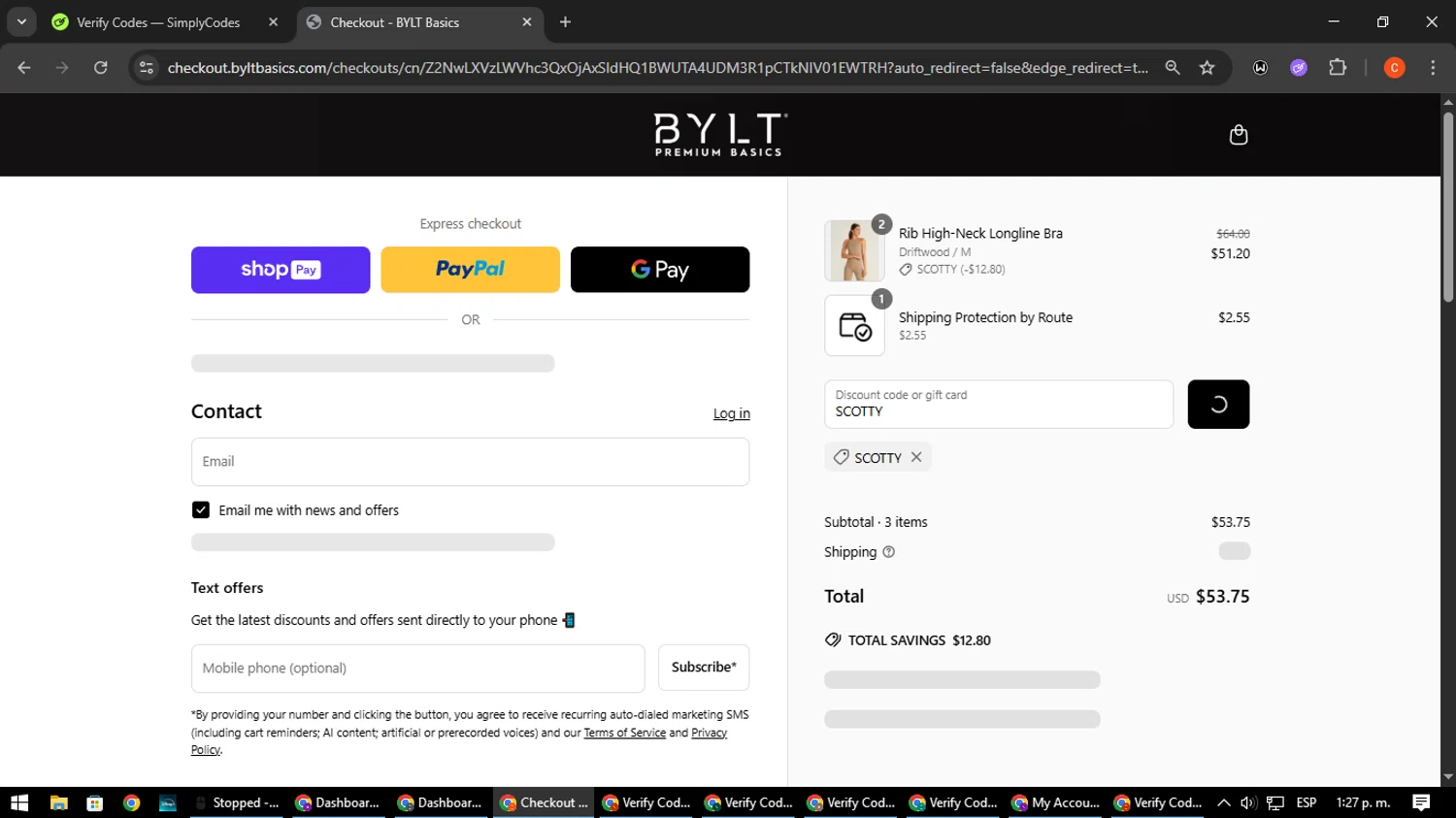Screen dimensions: 1456x818
Task: Click the Shipping help question mark icon
Action: tap(888, 552)
